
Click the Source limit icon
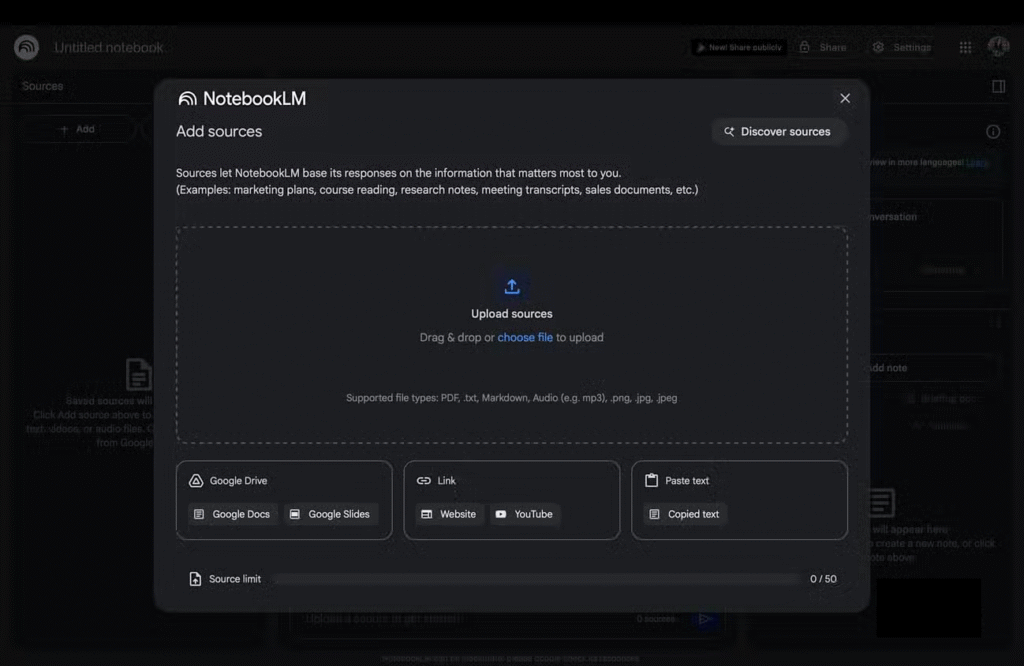point(196,579)
